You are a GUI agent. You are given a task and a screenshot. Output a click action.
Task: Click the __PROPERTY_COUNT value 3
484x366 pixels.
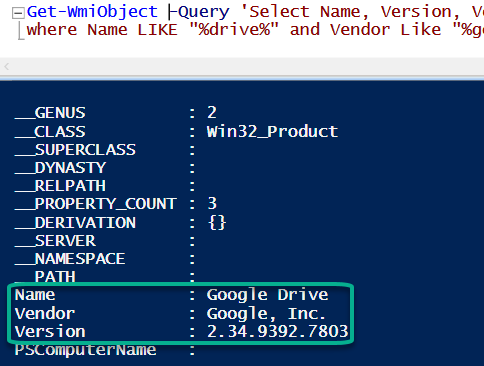tap(212, 203)
